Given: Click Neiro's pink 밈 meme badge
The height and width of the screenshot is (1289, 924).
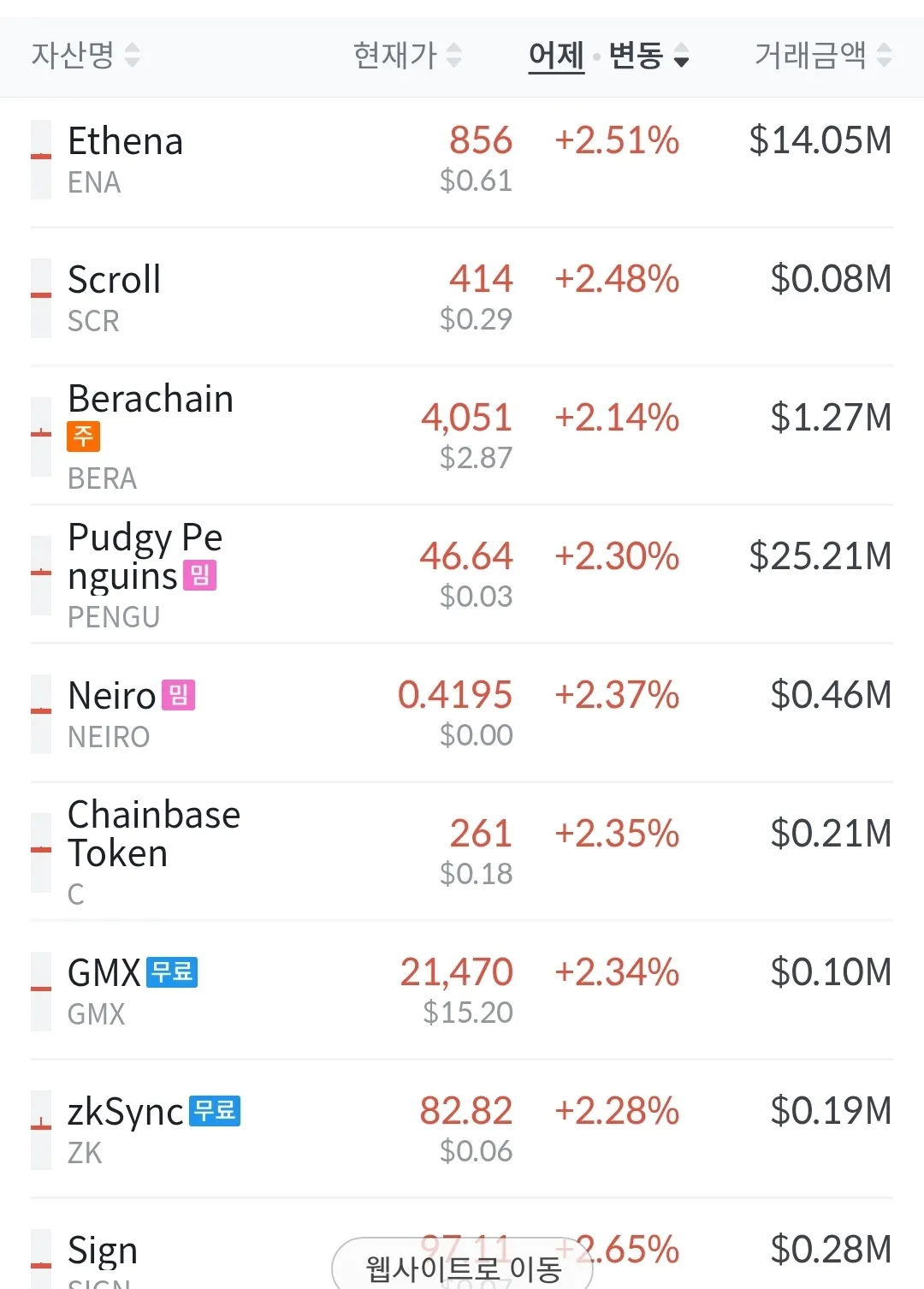Looking at the screenshot, I should point(179,695).
